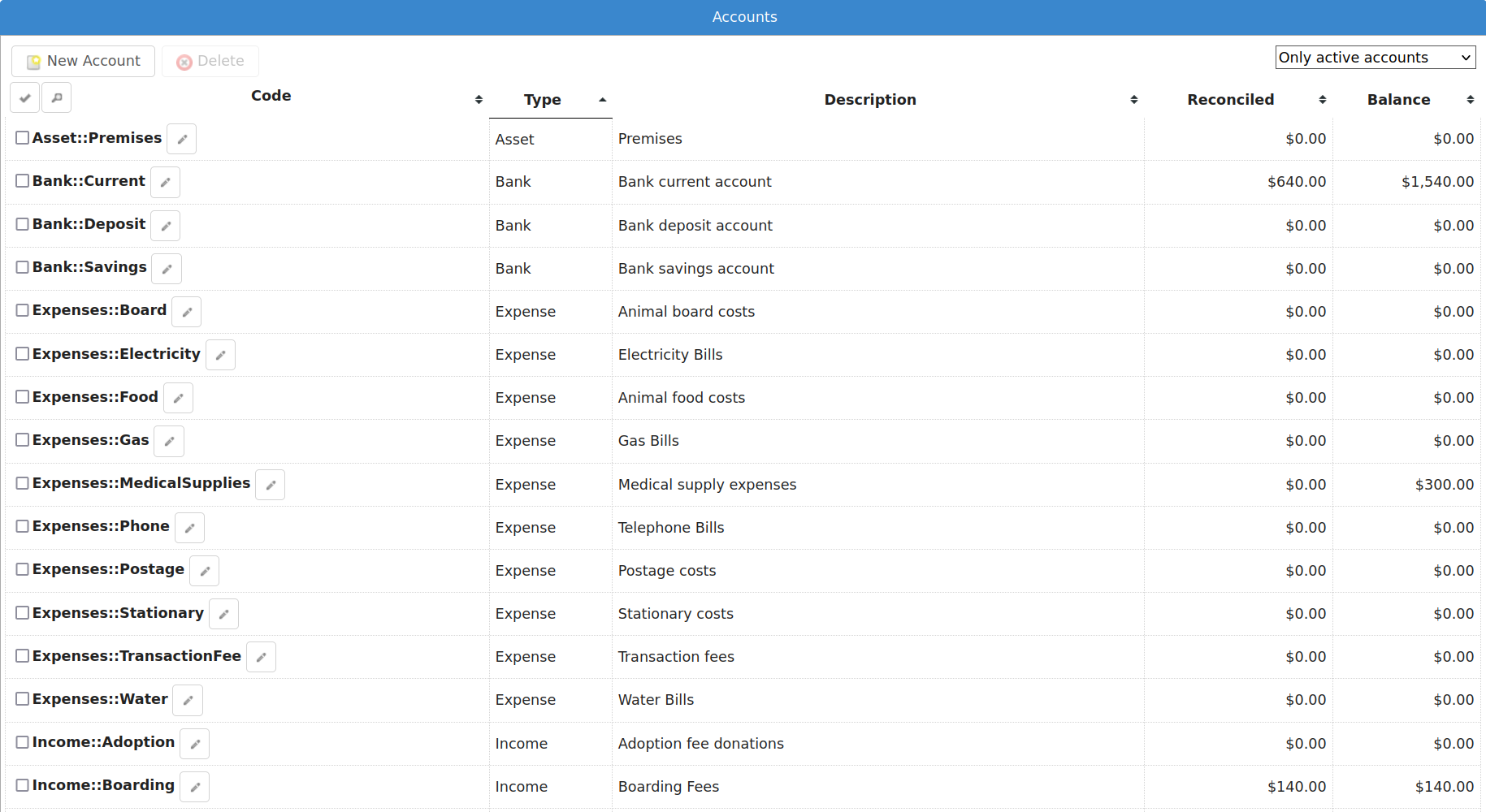The height and width of the screenshot is (812, 1486).
Task: Click the Balance column header text
Action: point(1398,100)
